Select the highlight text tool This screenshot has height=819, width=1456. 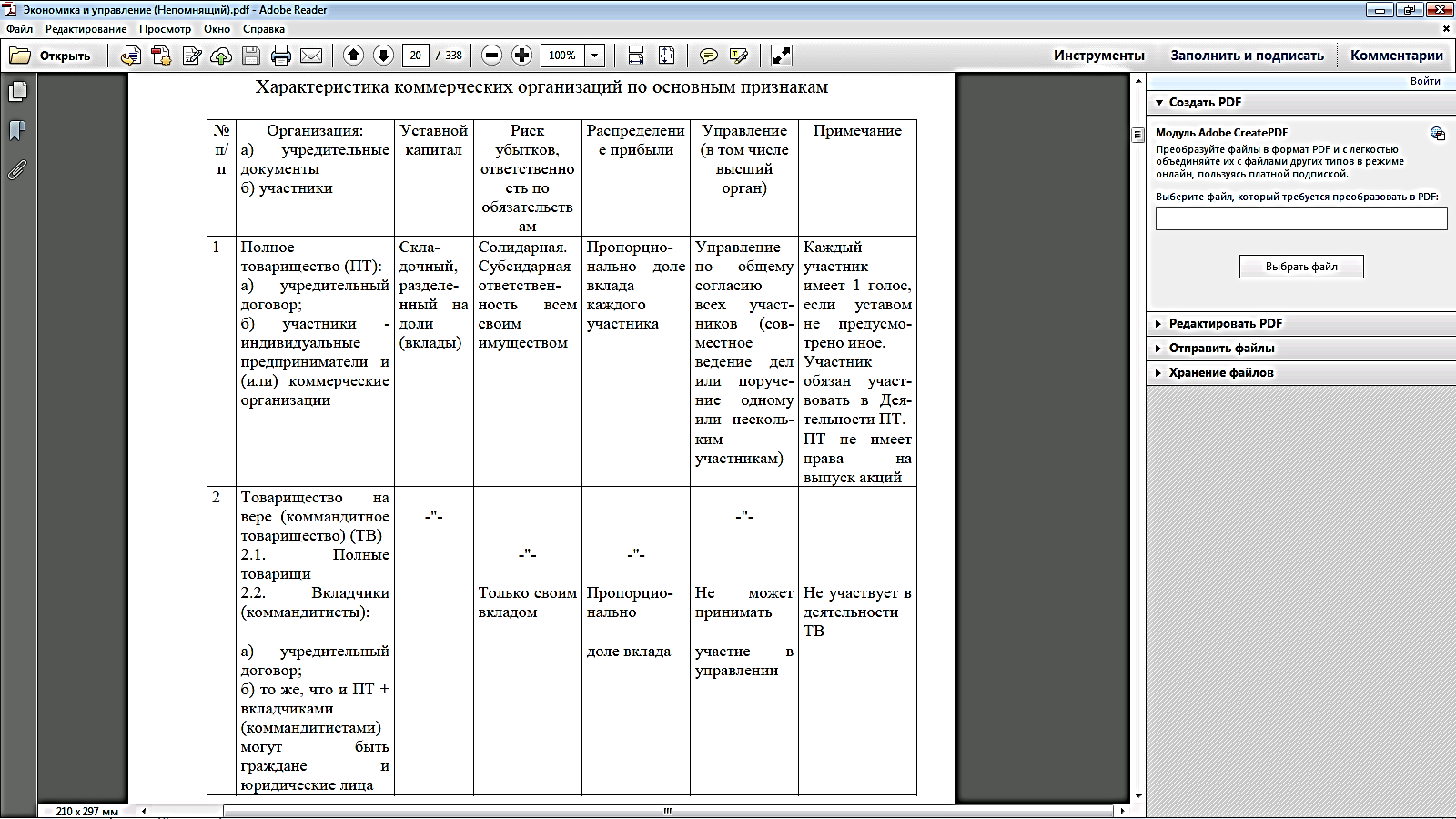click(x=739, y=56)
